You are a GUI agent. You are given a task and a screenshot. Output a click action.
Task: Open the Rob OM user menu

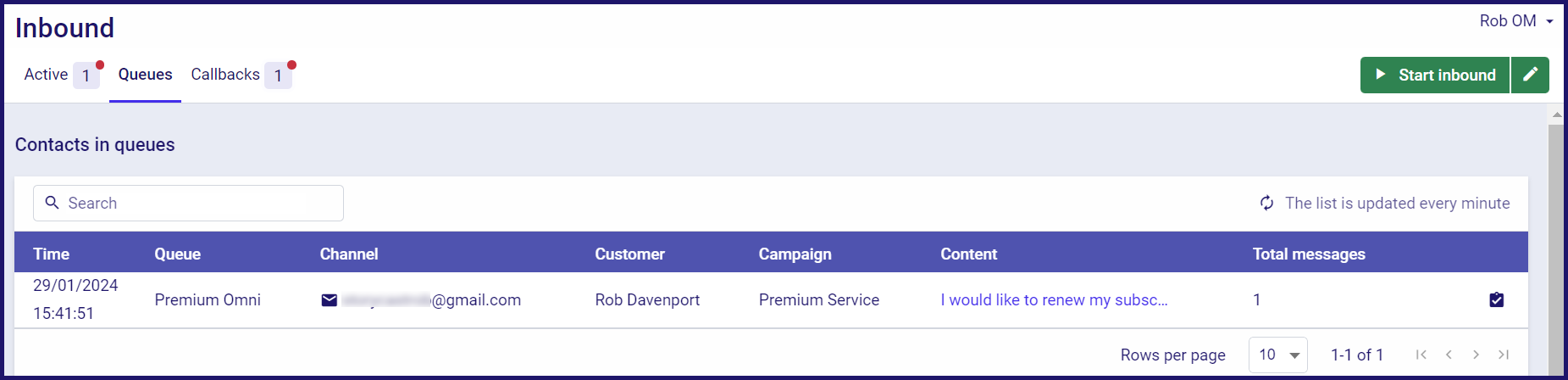tap(1515, 21)
